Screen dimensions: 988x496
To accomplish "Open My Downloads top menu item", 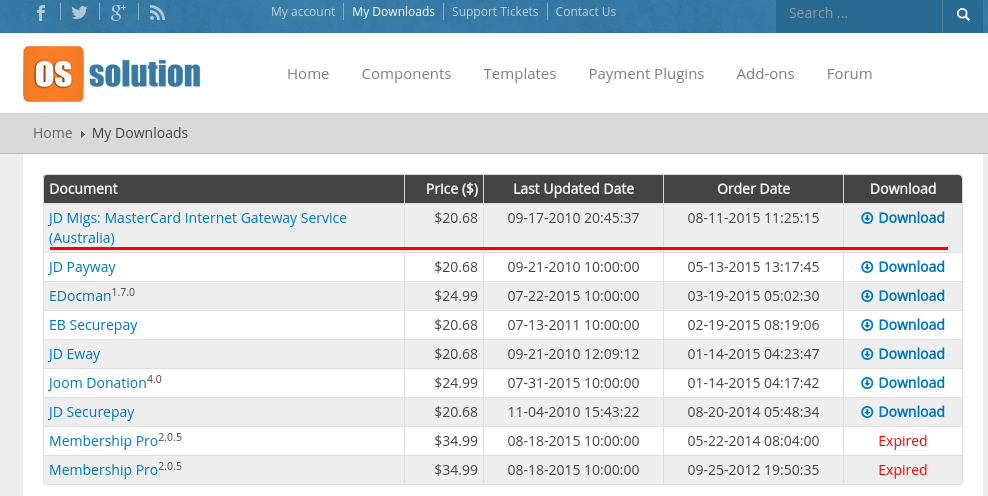I will [393, 12].
